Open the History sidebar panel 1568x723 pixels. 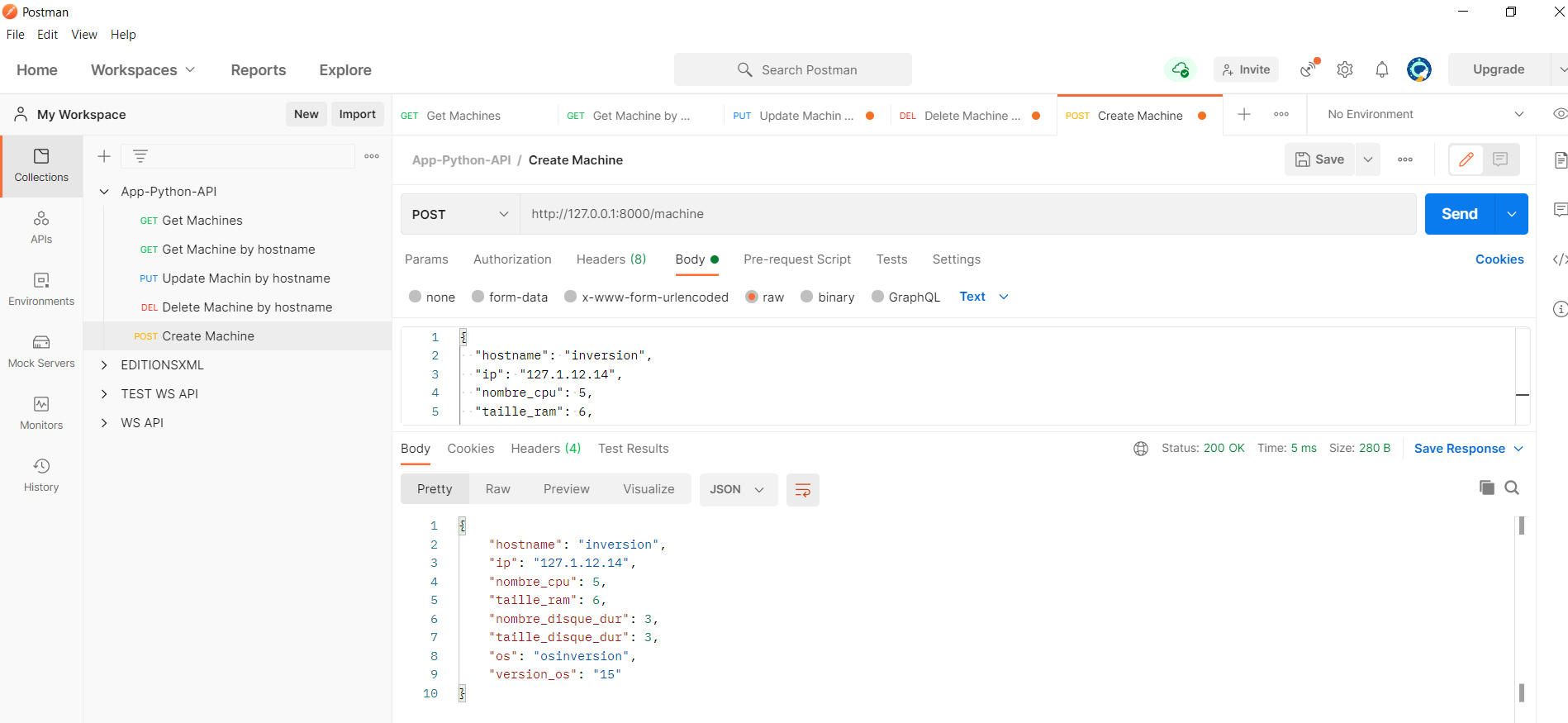pos(41,476)
